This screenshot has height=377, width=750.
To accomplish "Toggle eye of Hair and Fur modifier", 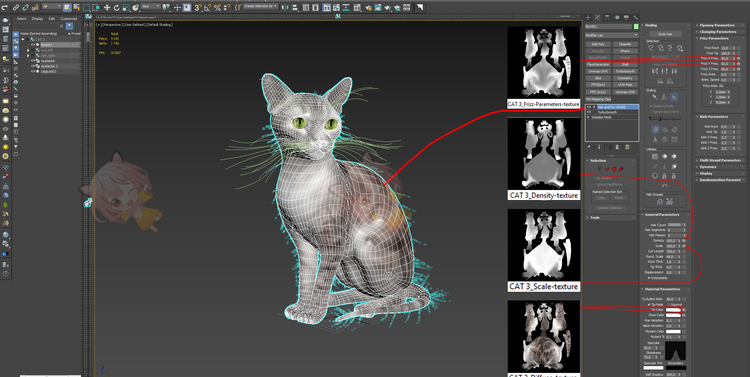I will pyautogui.click(x=589, y=107).
